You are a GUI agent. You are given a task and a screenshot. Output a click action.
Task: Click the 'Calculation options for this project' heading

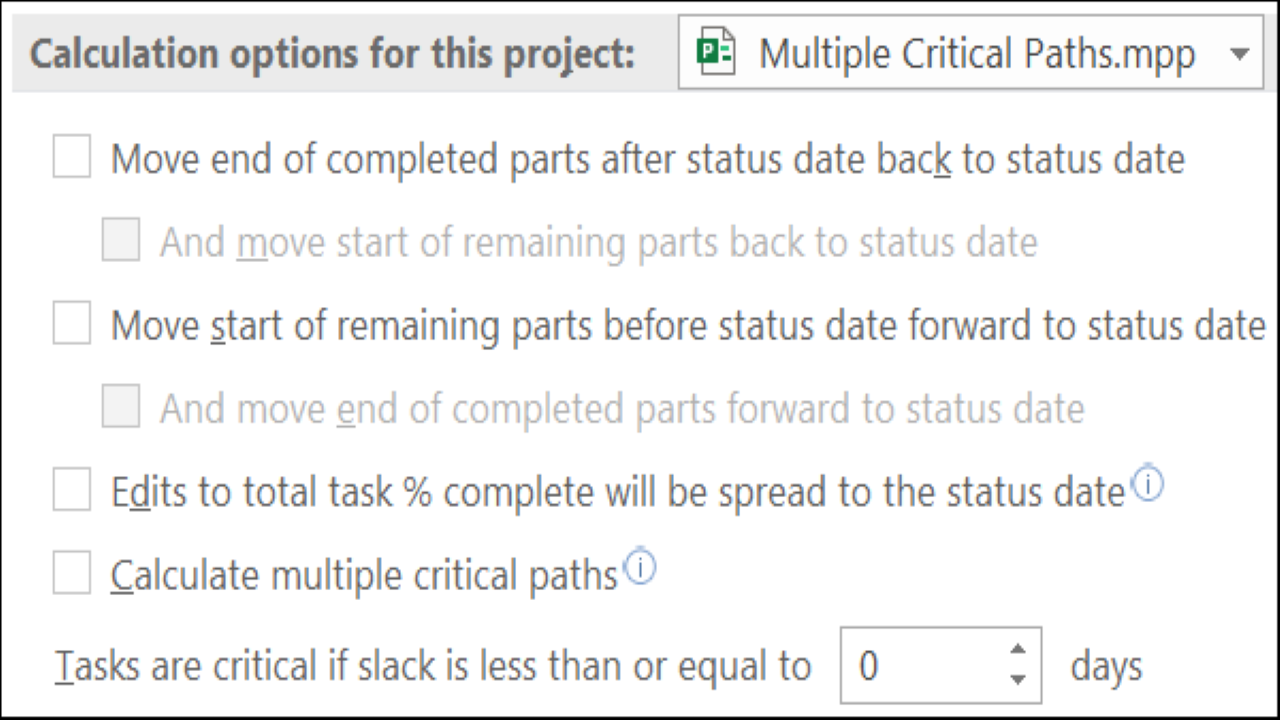[332, 54]
